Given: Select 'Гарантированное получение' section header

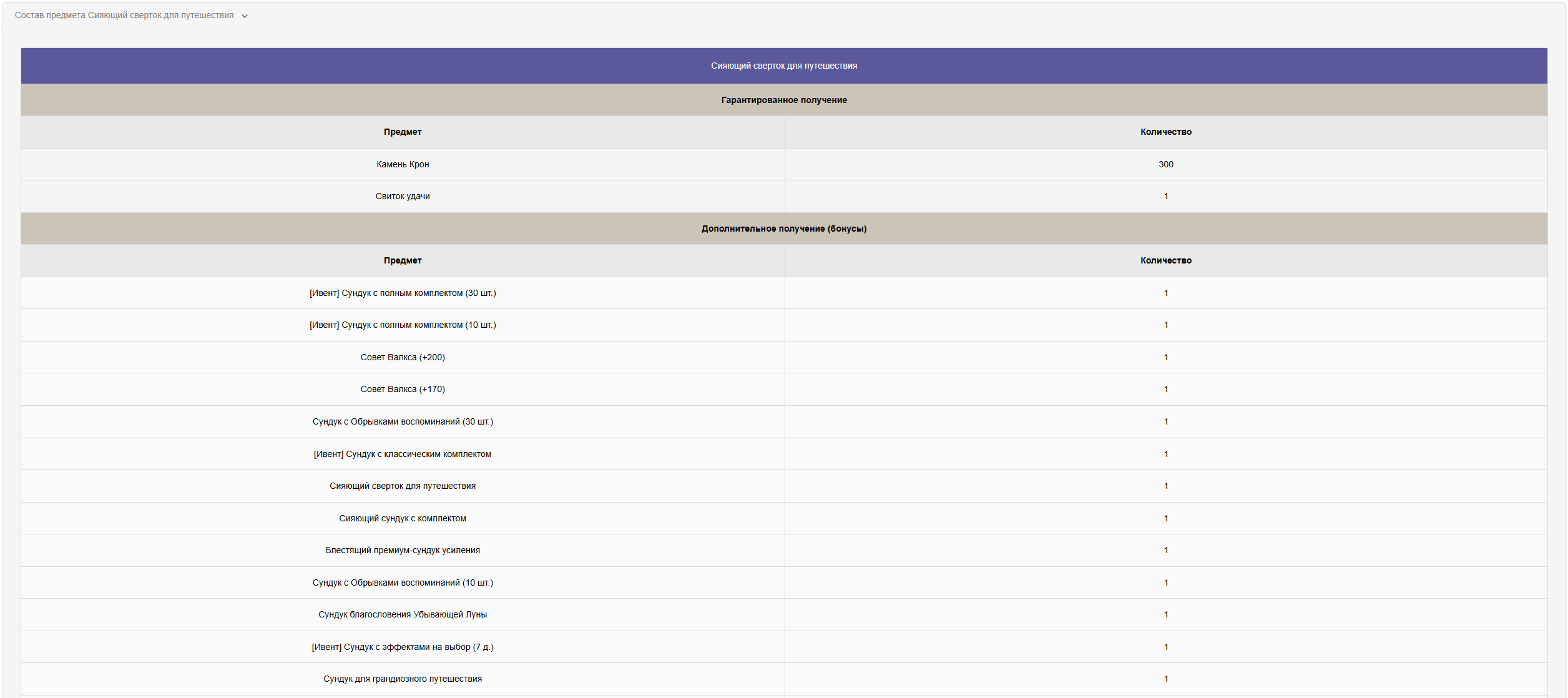Looking at the screenshot, I should click(x=783, y=100).
